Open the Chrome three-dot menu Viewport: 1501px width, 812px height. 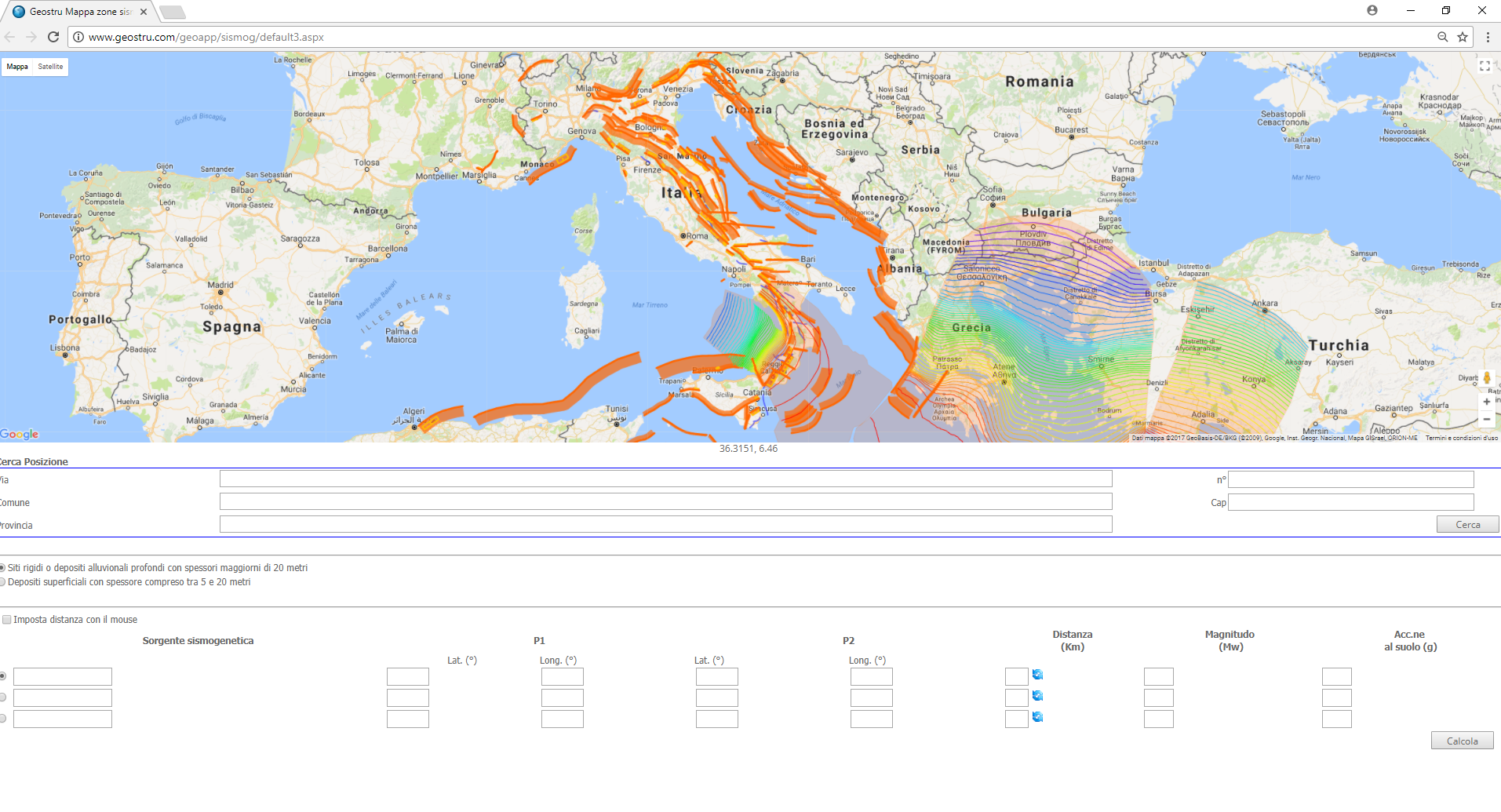pyautogui.click(x=1488, y=37)
